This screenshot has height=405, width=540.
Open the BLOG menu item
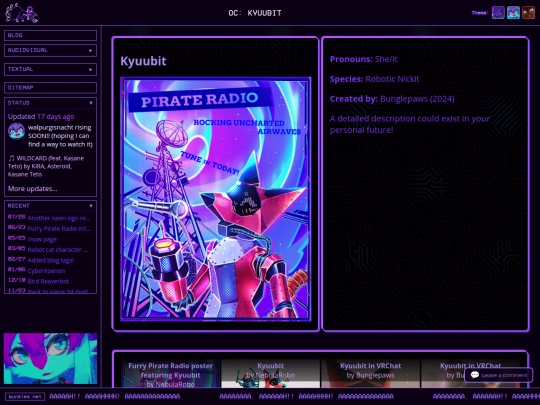click(50, 35)
